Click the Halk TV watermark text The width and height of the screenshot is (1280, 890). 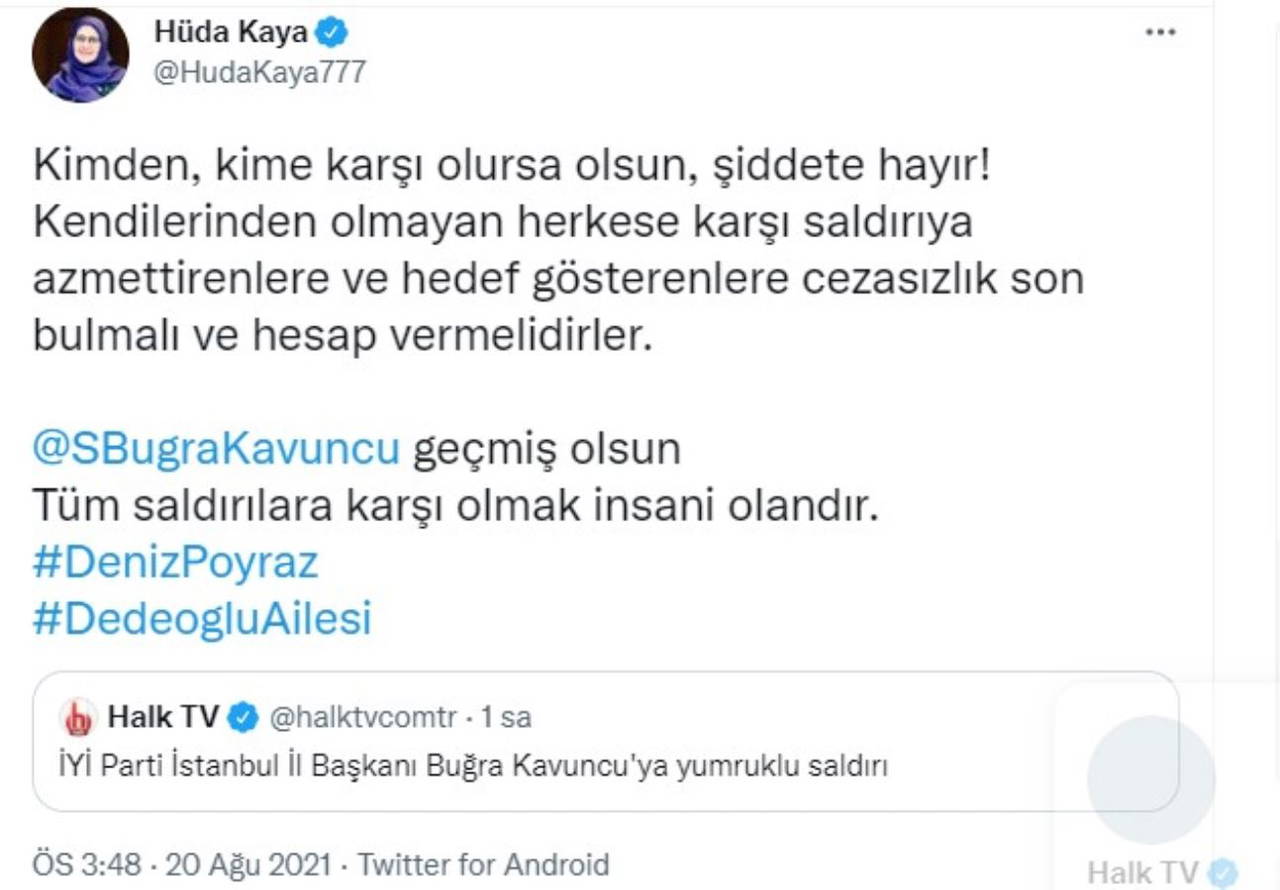coord(1142,873)
